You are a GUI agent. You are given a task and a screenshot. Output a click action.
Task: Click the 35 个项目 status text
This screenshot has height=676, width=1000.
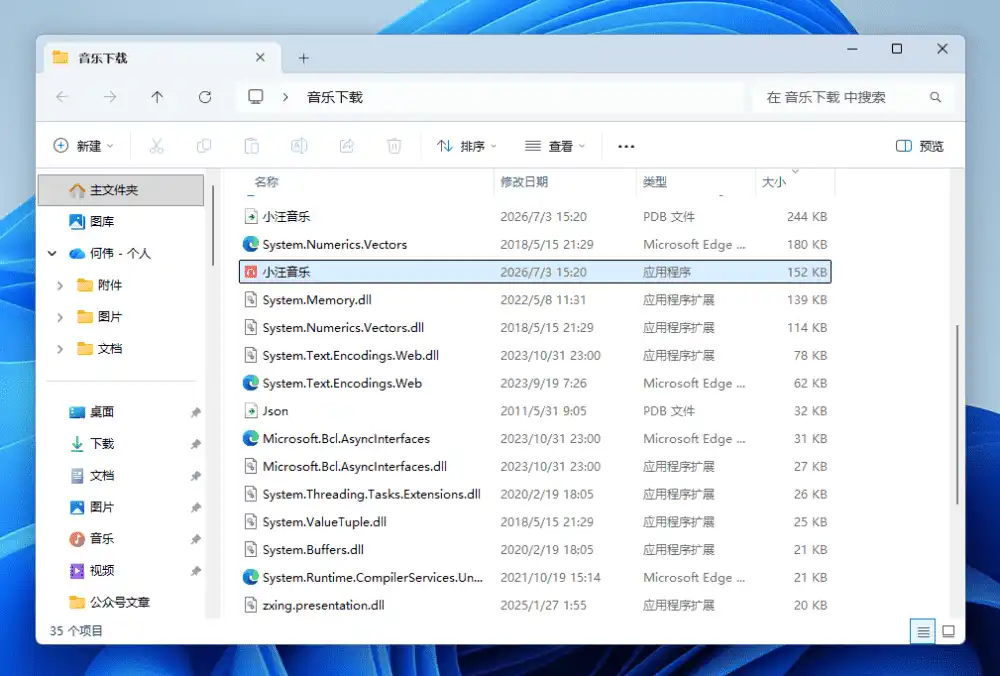click(76, 631)
